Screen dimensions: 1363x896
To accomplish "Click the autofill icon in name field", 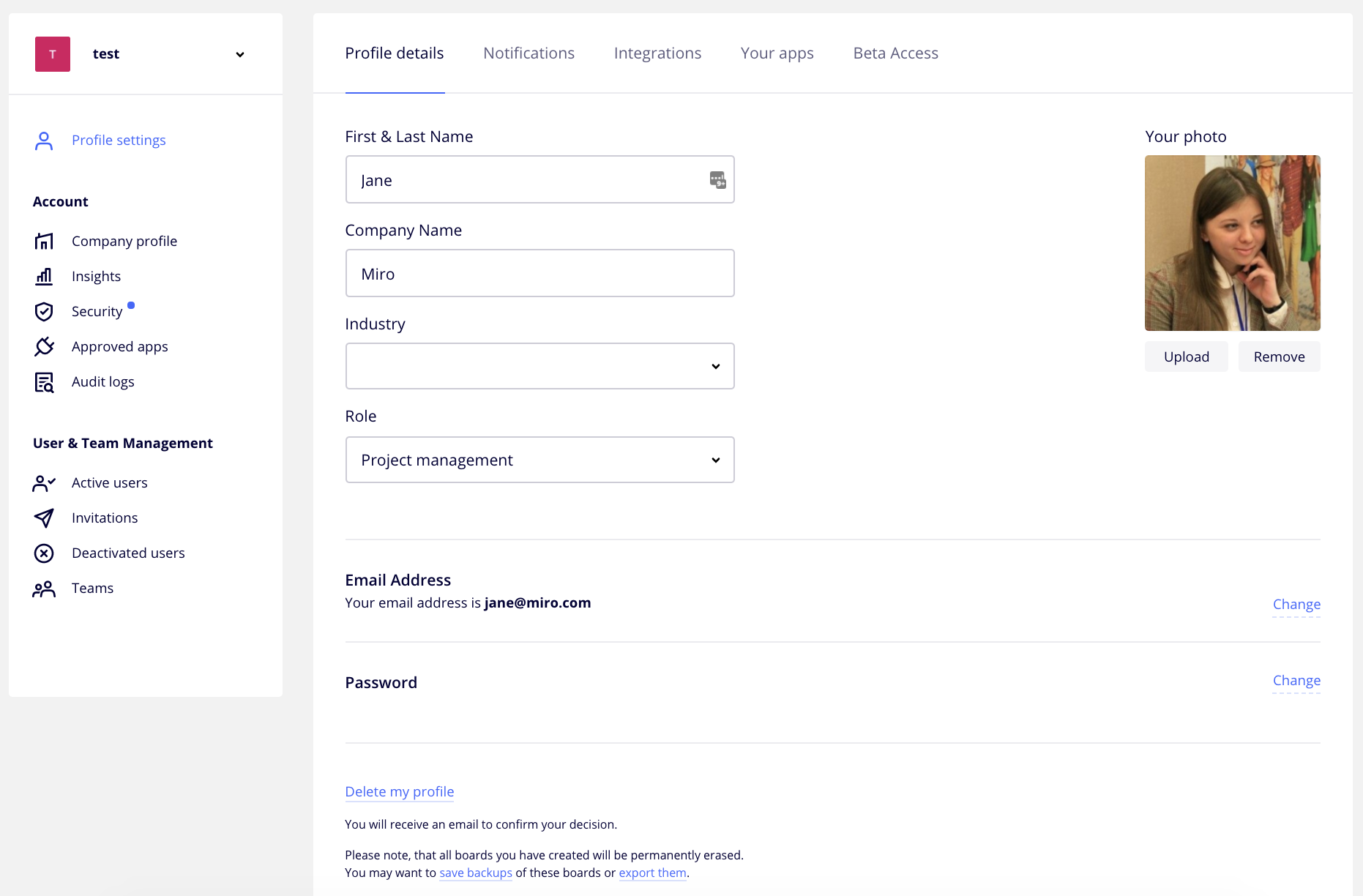I will pyautogui.click(x=717, y=180).
